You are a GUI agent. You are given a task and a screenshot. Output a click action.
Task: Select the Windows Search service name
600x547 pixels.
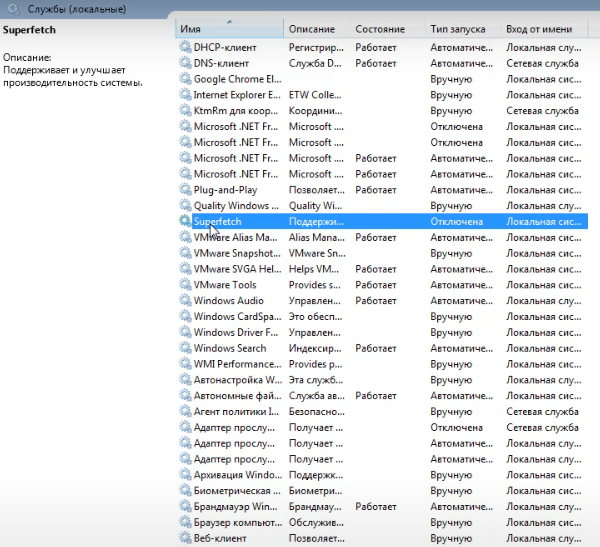[230, 348]
